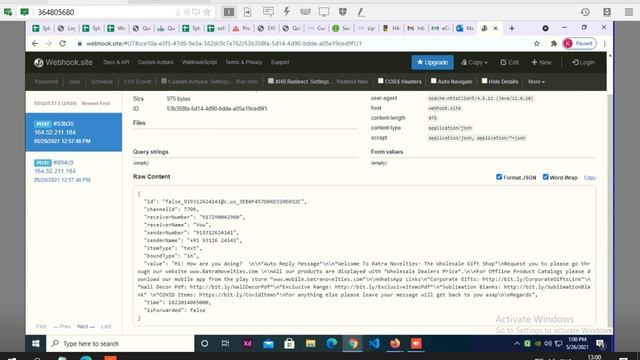This screenshot has height=360, width=640.
Task: Click the New button in header
Action: point(541,62)
